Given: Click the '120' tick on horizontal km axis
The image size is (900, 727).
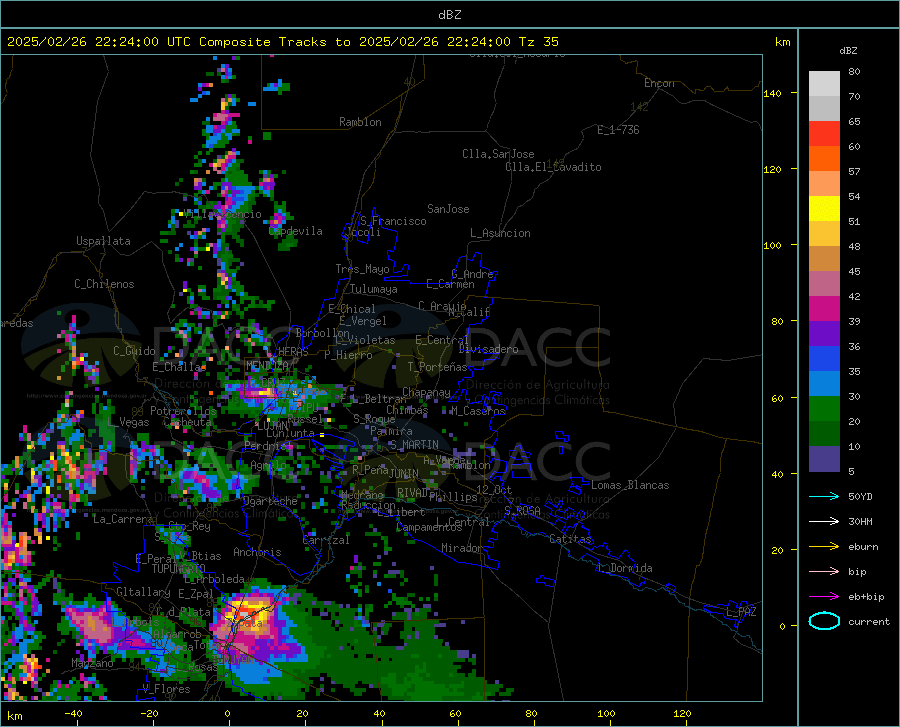Looking at the screenshot, I should (x=682, y=714).
